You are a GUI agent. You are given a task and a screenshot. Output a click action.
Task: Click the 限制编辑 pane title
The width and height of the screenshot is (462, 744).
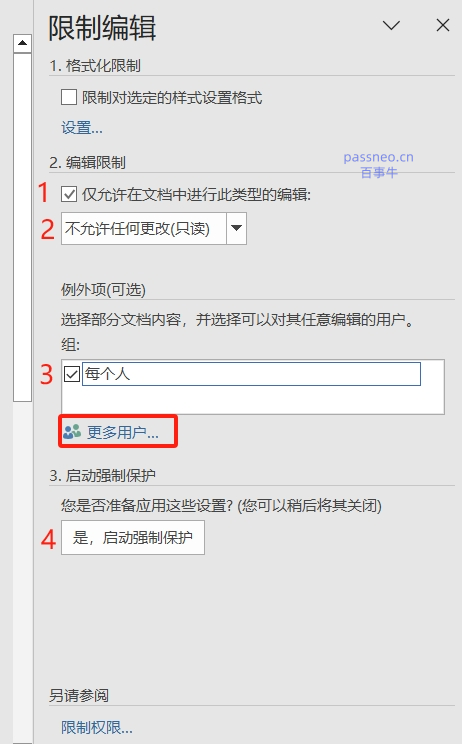pyautogui.click(x=102, y=28)
